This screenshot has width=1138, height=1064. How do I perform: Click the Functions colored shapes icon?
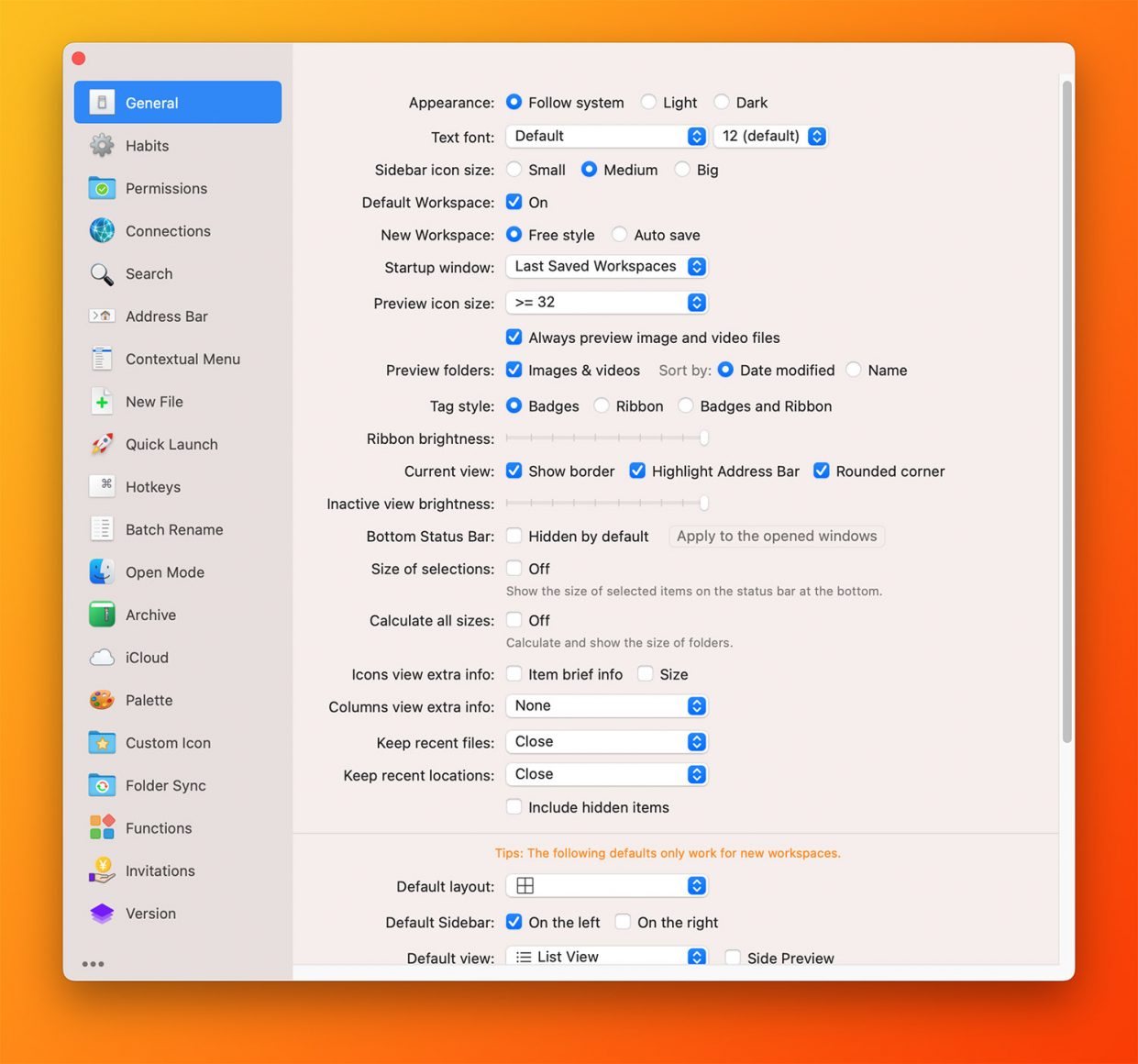click(x=102, y=828)
